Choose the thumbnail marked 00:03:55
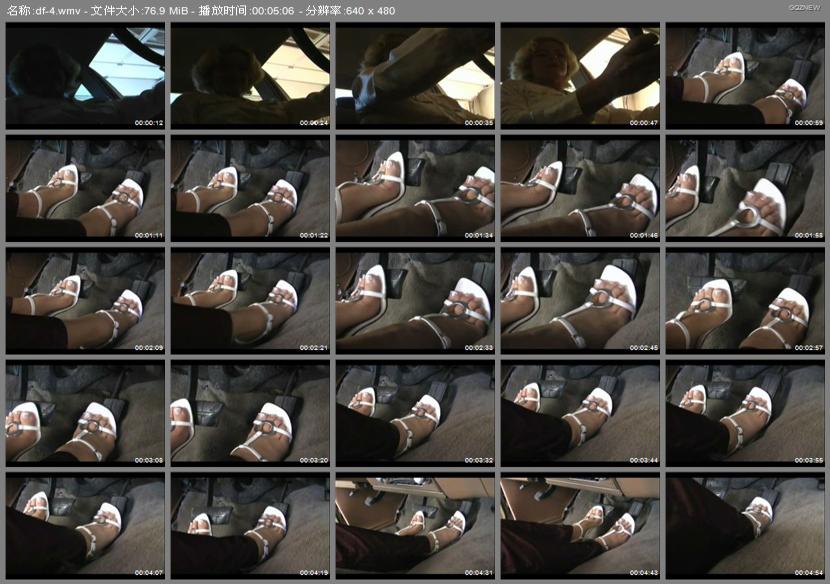 click(x=745, y=413)
